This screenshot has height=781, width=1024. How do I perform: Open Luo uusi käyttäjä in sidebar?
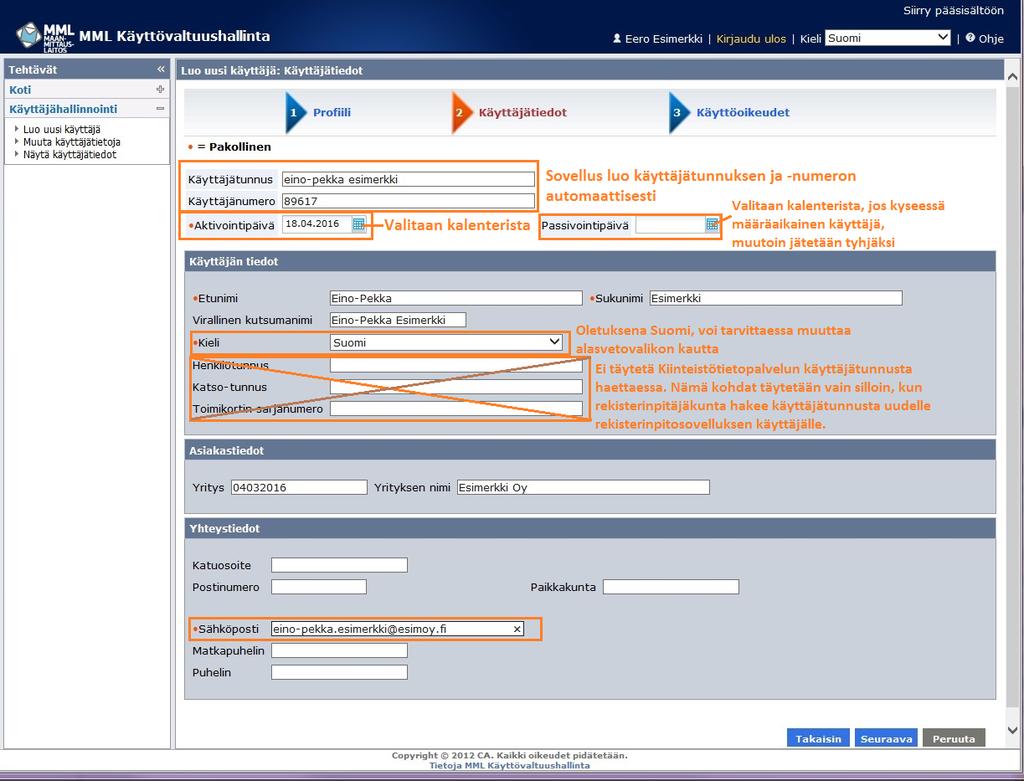point(61,129)
